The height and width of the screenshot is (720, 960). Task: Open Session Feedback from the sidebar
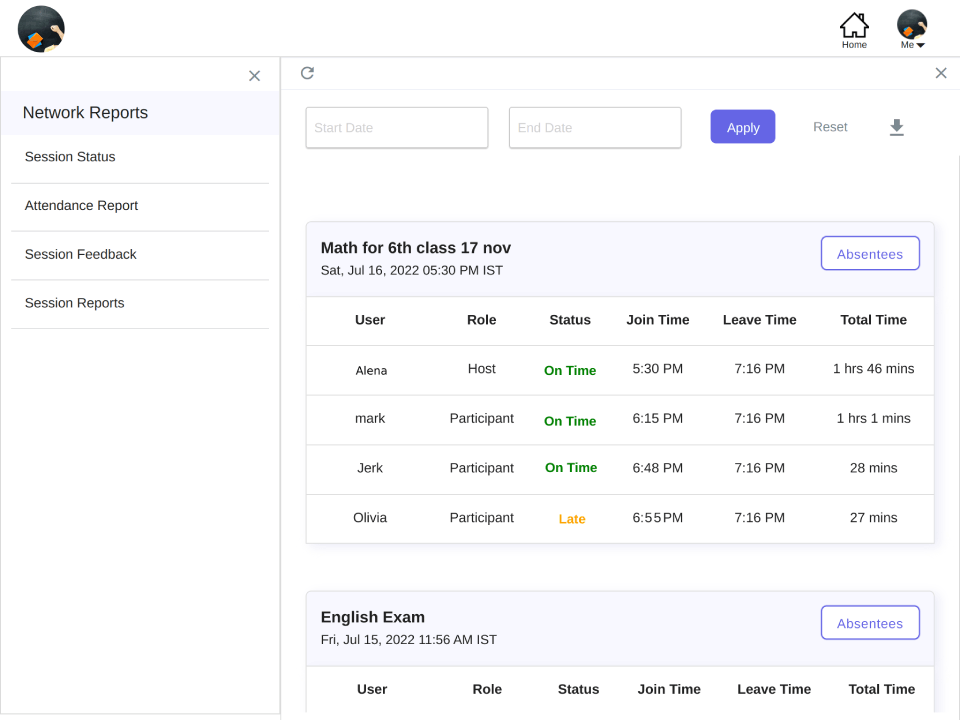80,255
